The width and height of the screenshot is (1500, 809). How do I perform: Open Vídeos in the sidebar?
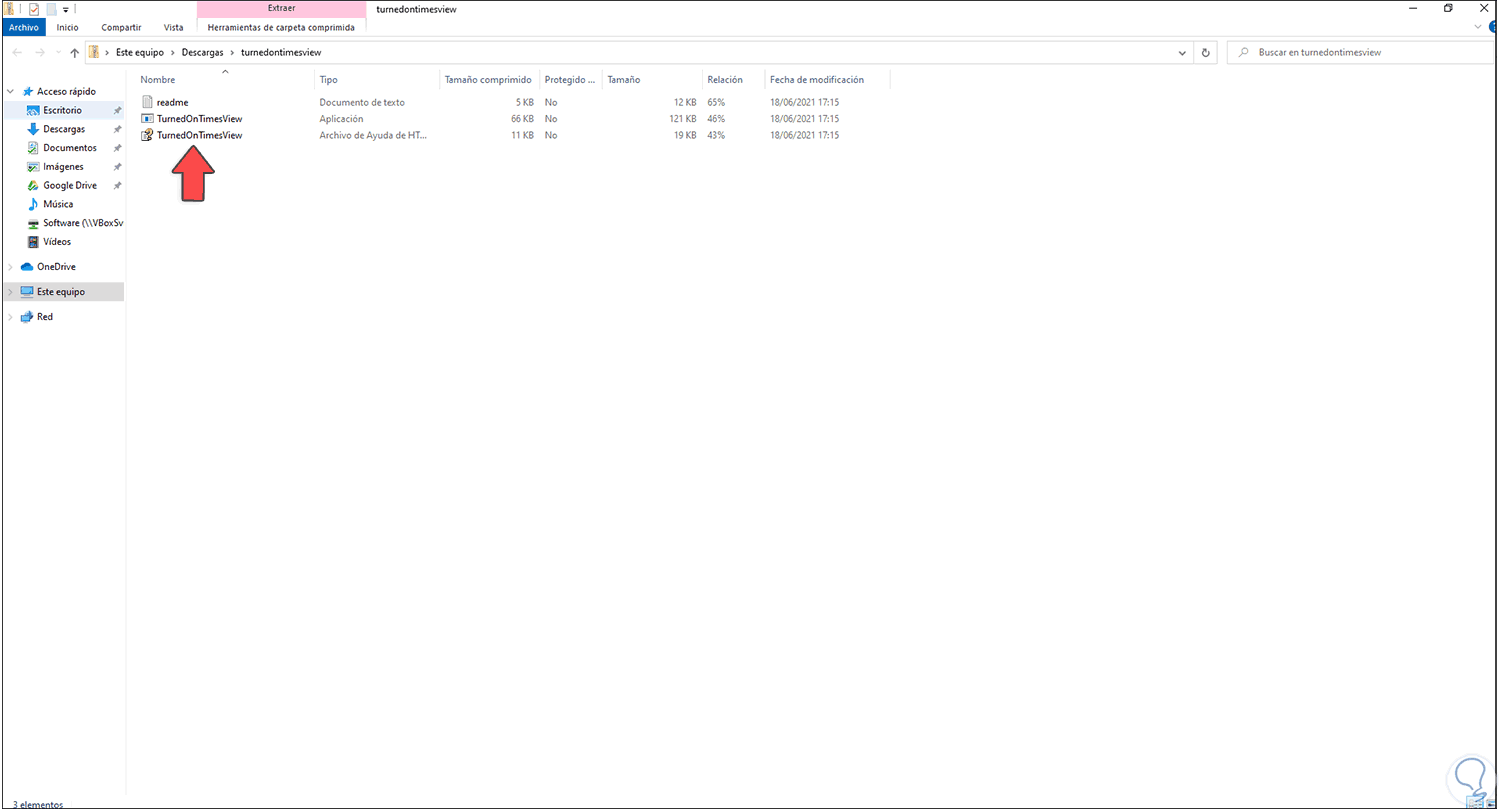coord(57,242)
